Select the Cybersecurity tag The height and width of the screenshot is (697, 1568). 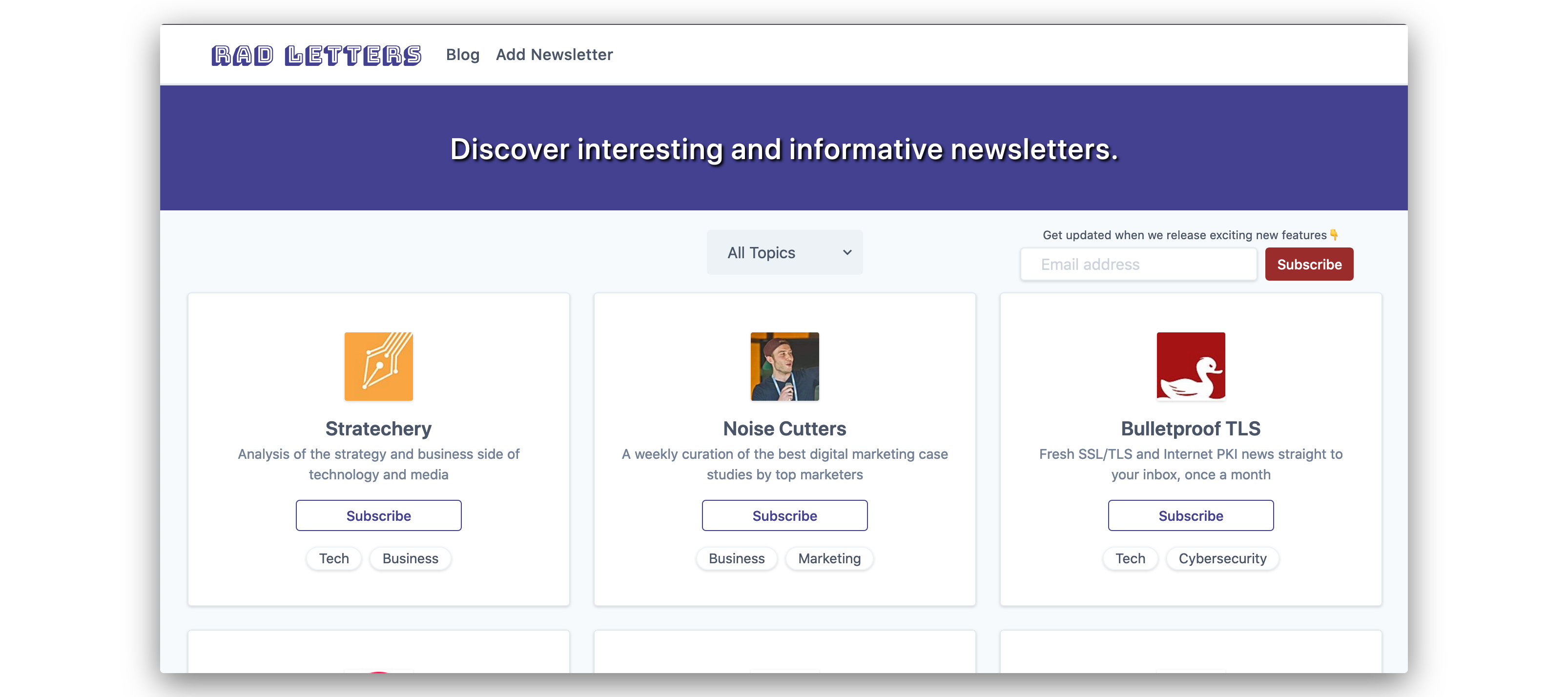point(1222,558)
